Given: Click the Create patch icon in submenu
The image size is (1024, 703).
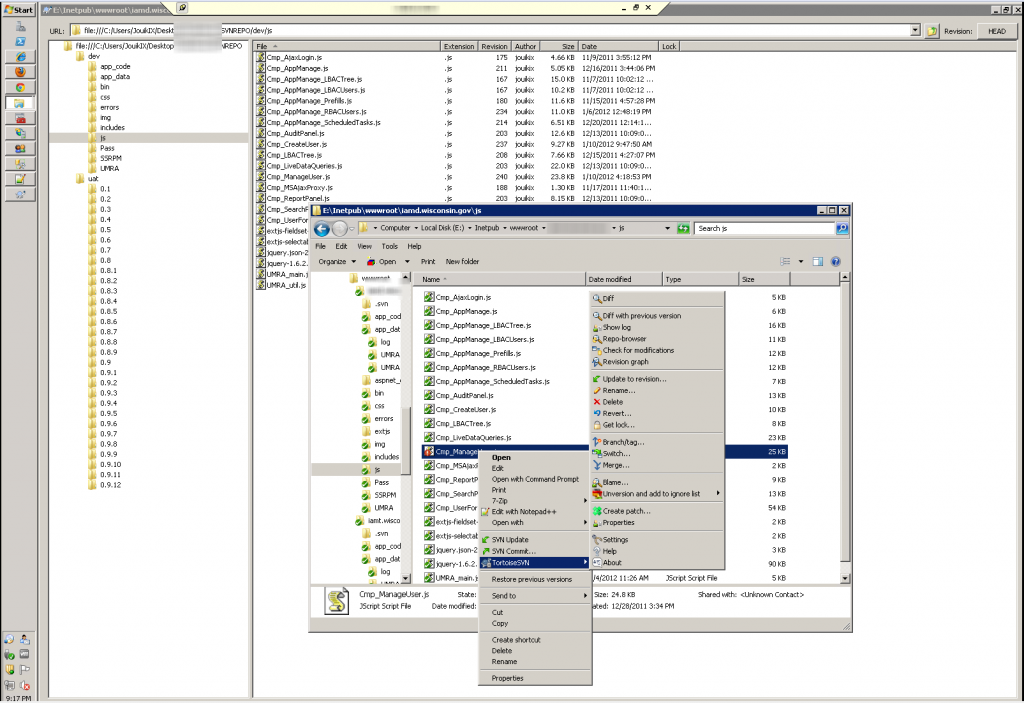Looking at the screenshot, I should 597,511.
